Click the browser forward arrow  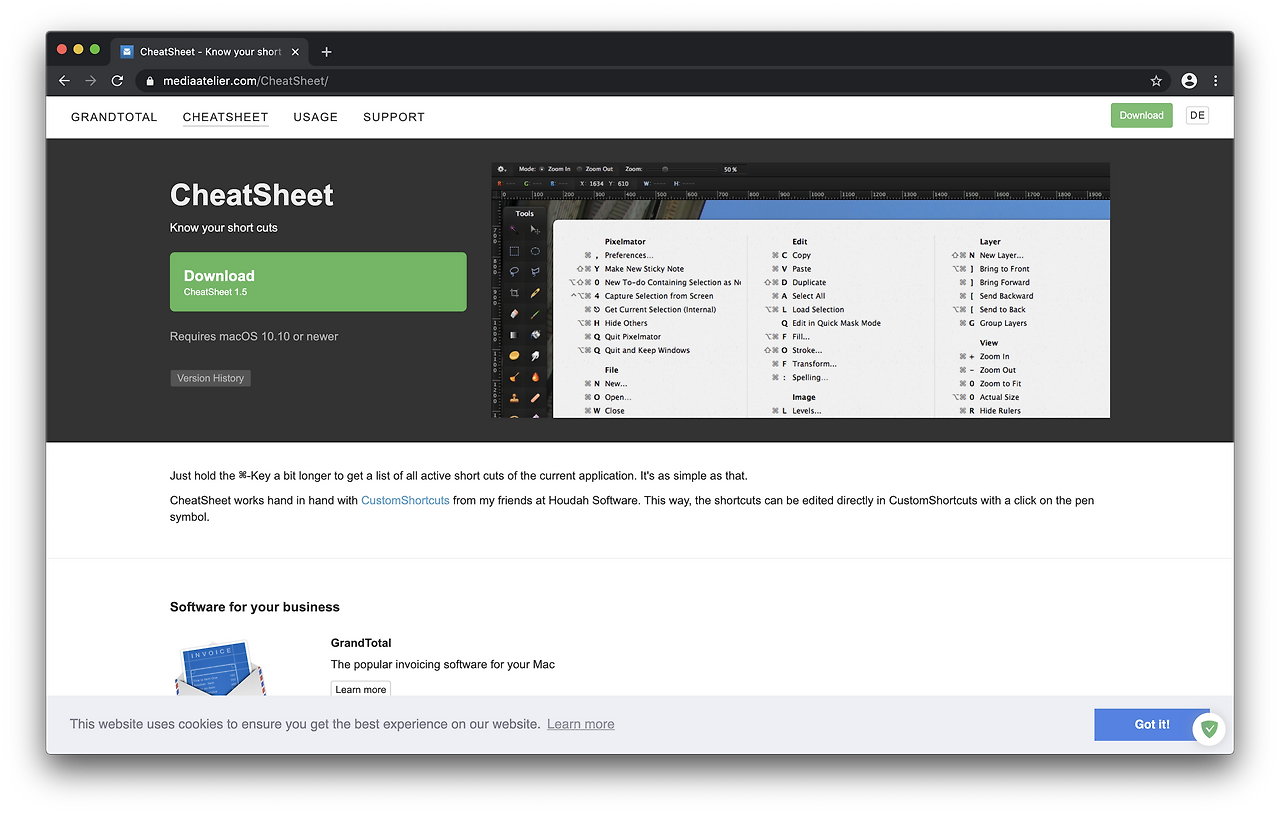tap(91, 81)
